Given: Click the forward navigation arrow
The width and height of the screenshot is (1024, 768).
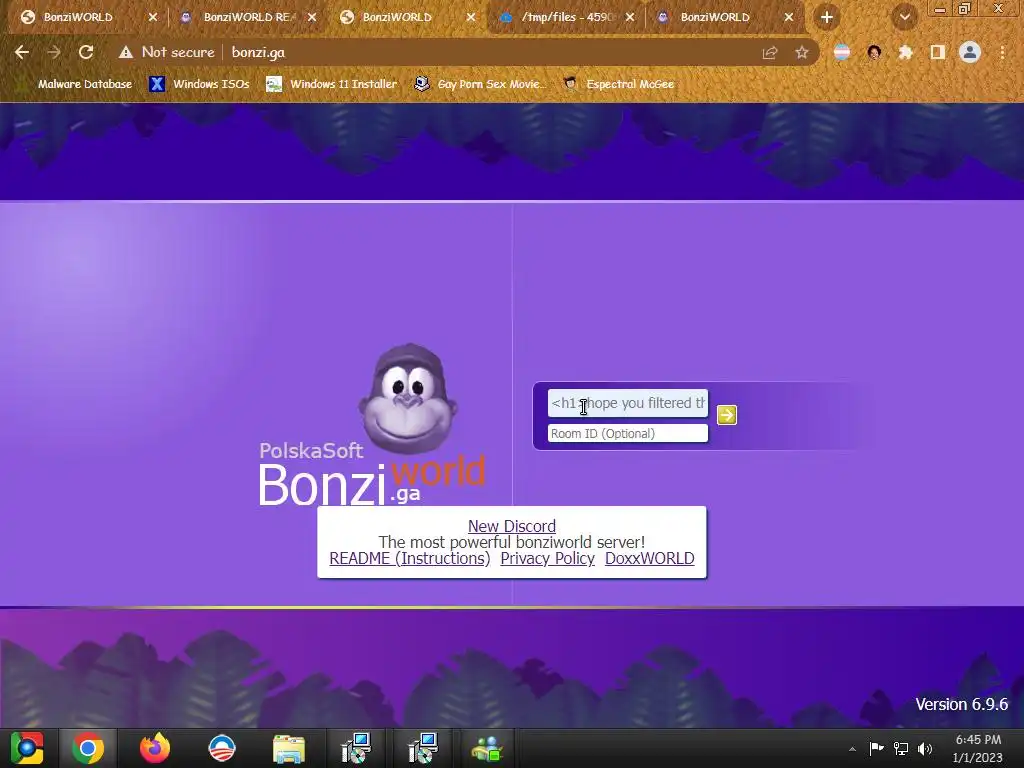Looking at the screenshot, I should (x=54, y=52).
